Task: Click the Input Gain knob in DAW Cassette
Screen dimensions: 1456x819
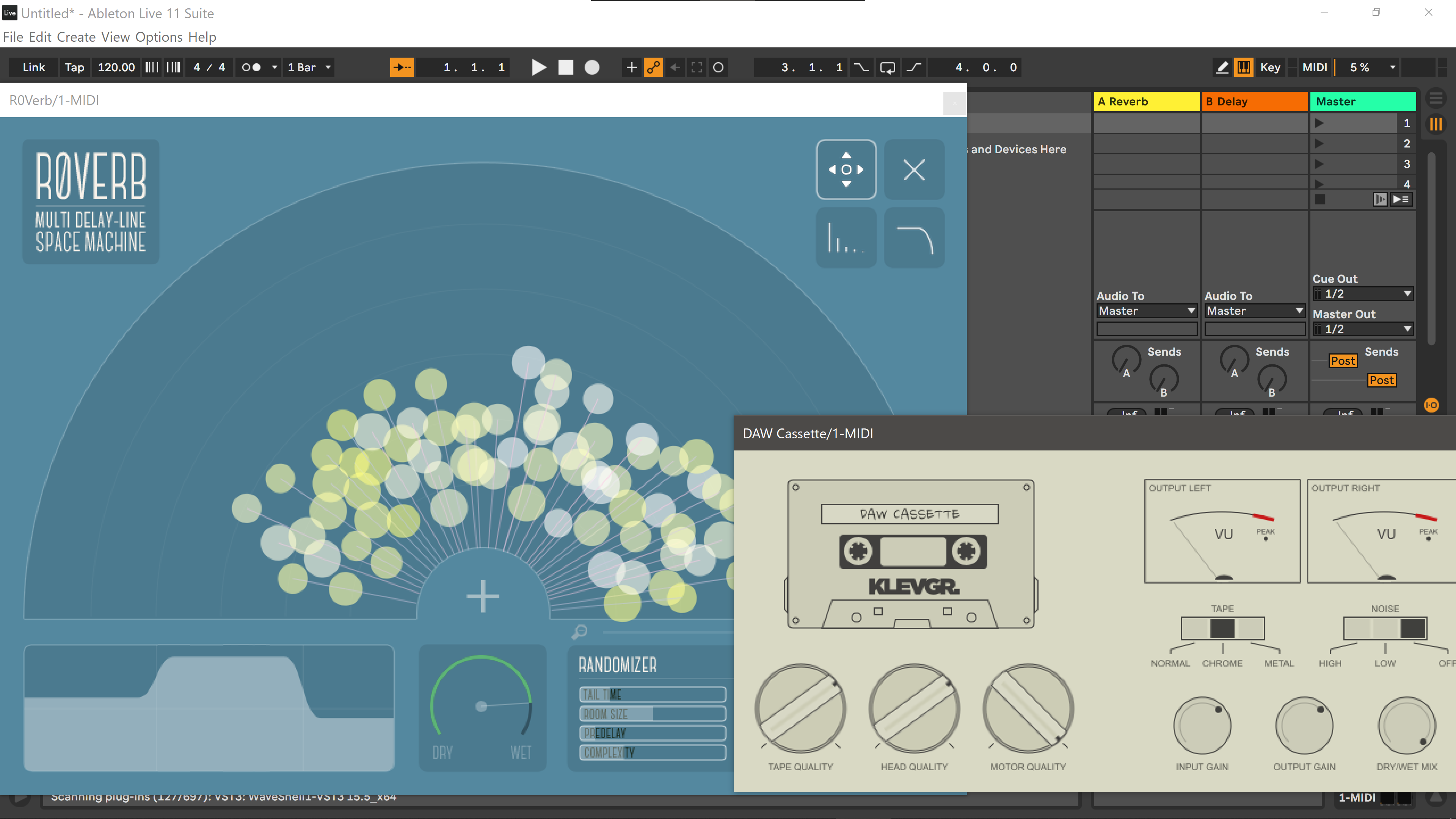Action: coord(1202,726)
